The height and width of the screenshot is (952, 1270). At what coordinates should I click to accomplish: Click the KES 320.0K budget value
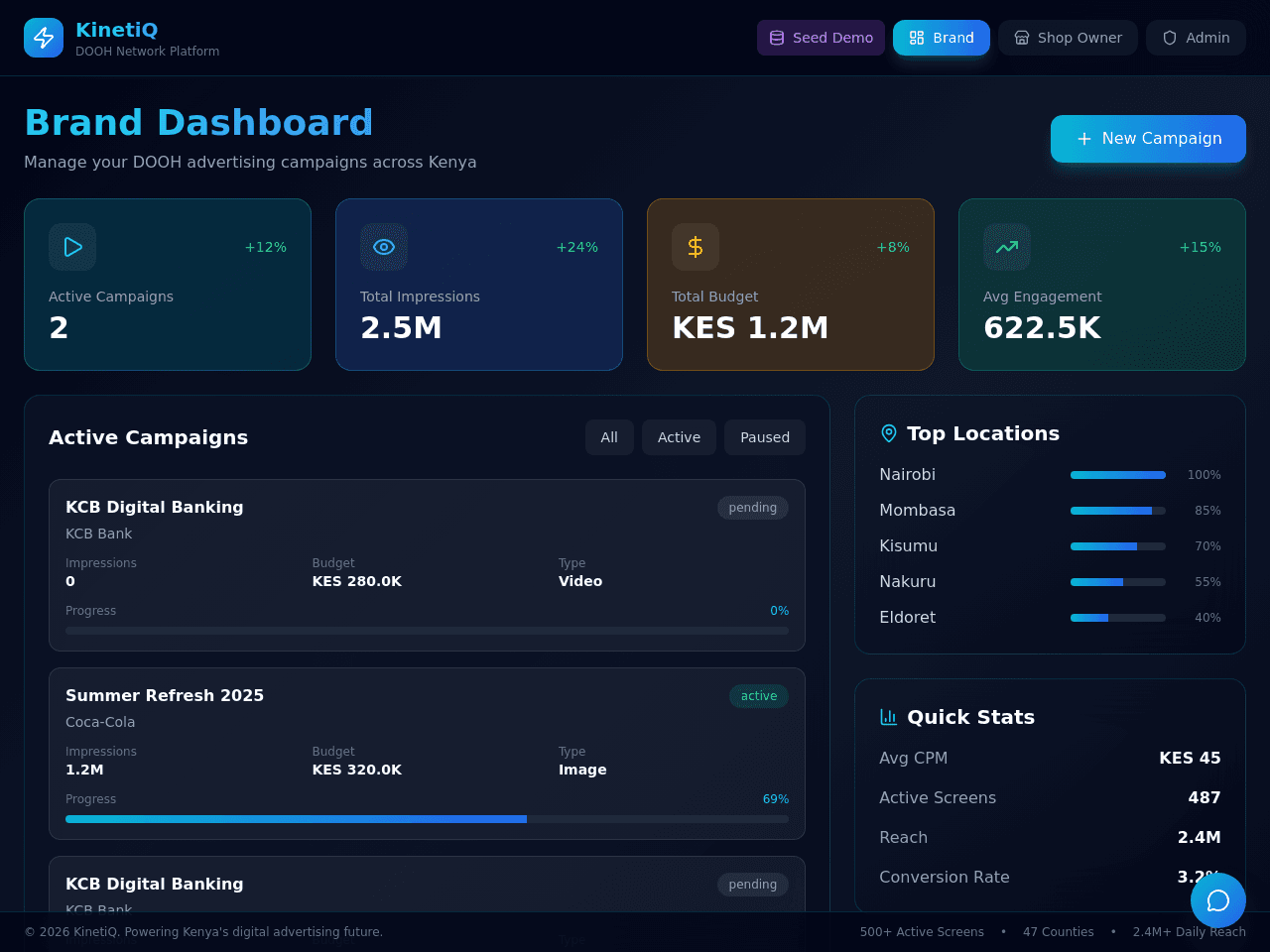click(x=357, y=770)
